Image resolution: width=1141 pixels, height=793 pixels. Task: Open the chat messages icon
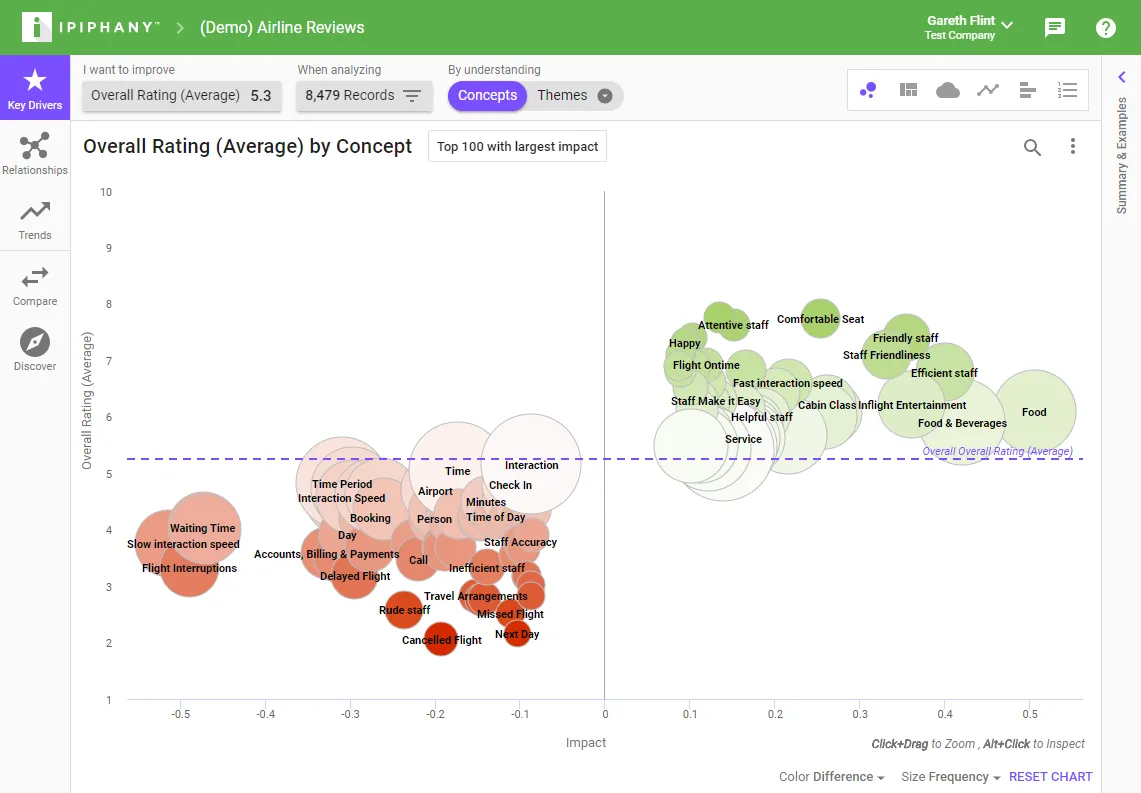1055,28
